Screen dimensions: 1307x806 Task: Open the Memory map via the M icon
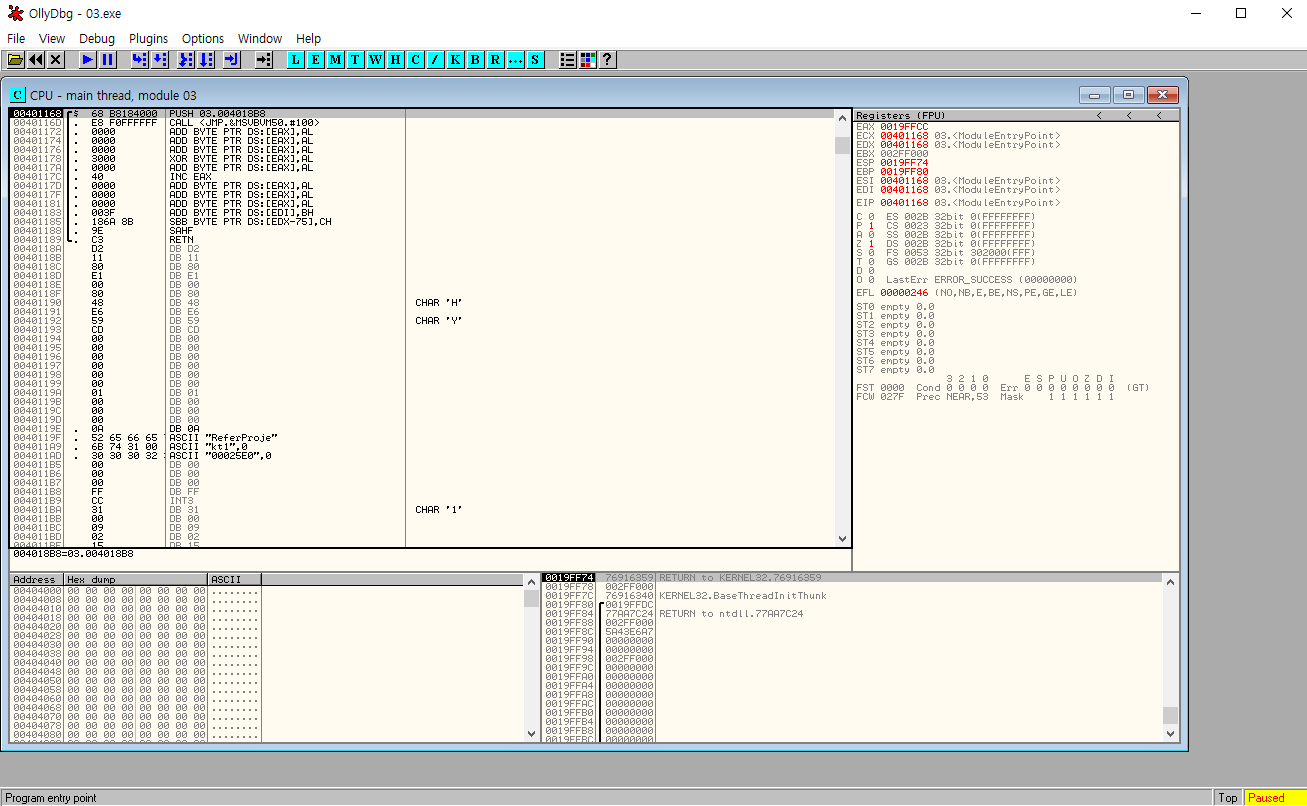[335, 60]
